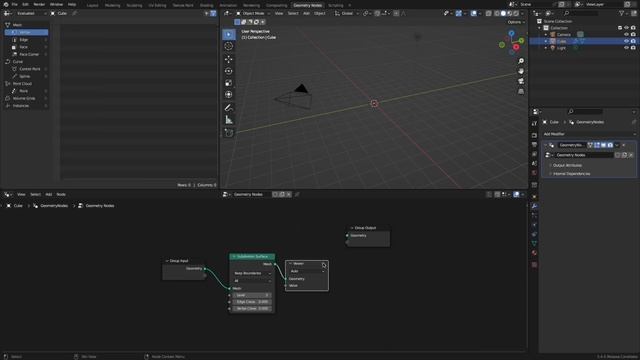Select the Face Corner domain in spreadsheet
The height and width of the screenshot is (360, 640).
click(29, 54)
